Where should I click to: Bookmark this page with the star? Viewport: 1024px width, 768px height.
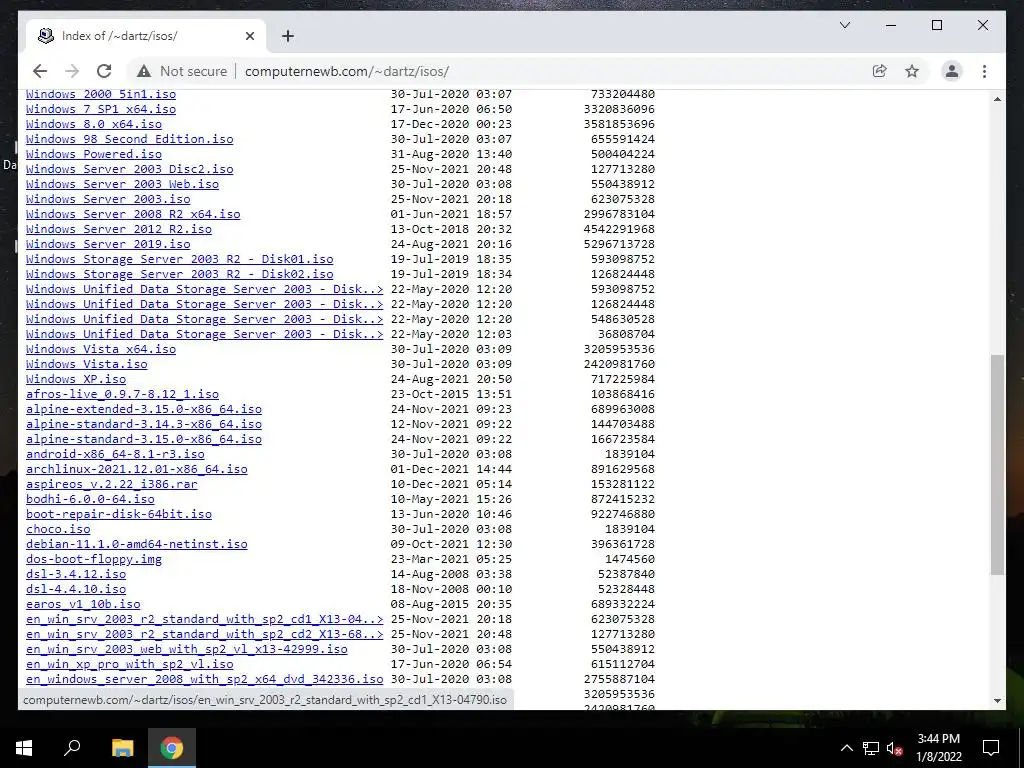[912, 71]
